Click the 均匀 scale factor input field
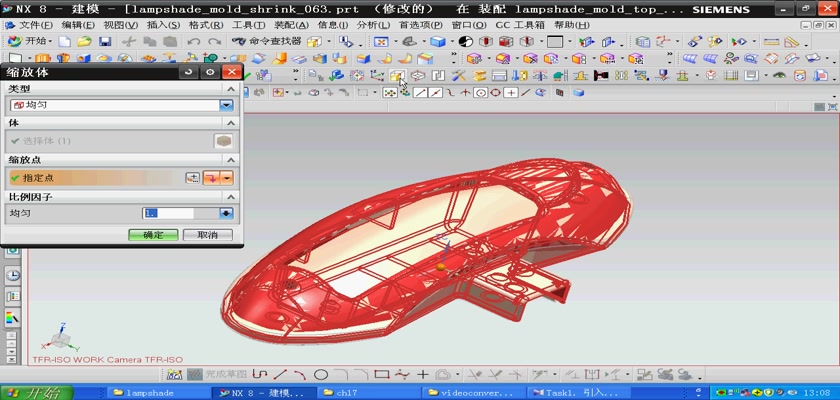Image resolution: width=840 pixels, height=400 pixels. click(168, 213)
